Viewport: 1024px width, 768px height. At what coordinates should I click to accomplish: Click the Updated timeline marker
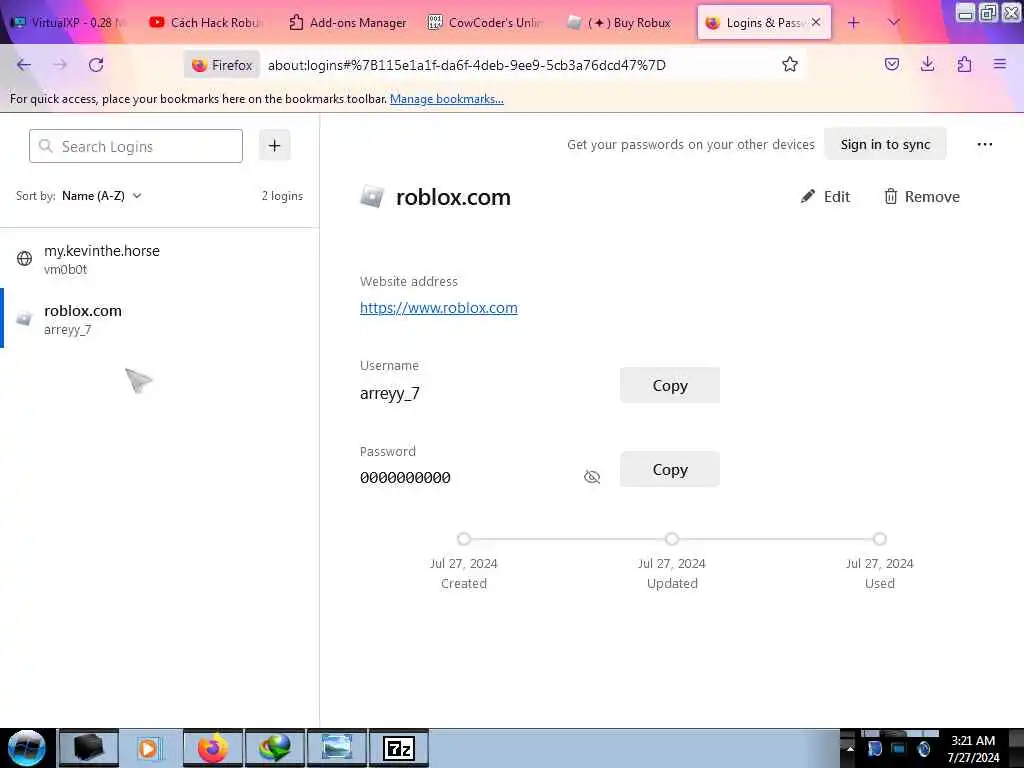coord(671,539)
